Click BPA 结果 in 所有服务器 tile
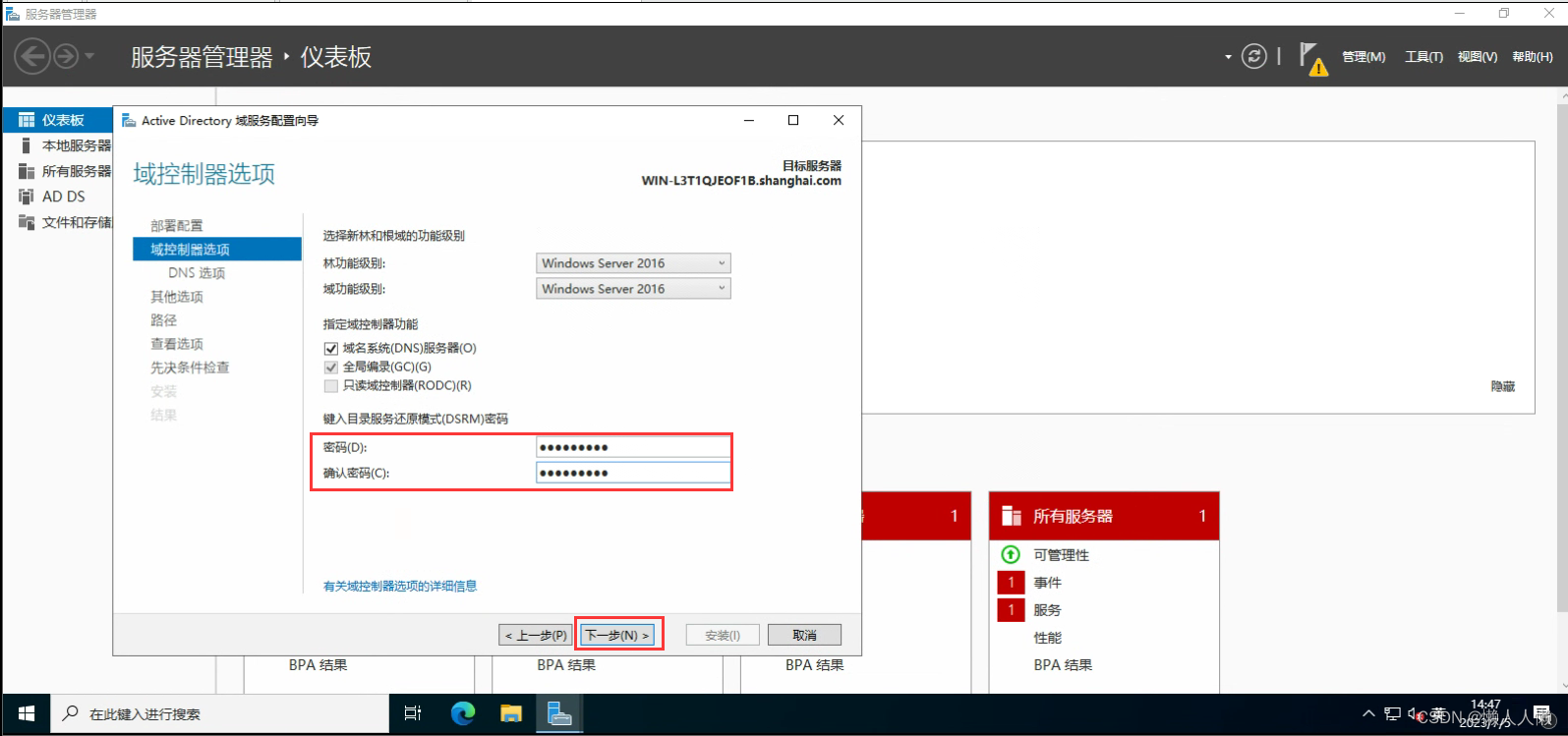1568x736 pixels. click(x=1063, y=665)
